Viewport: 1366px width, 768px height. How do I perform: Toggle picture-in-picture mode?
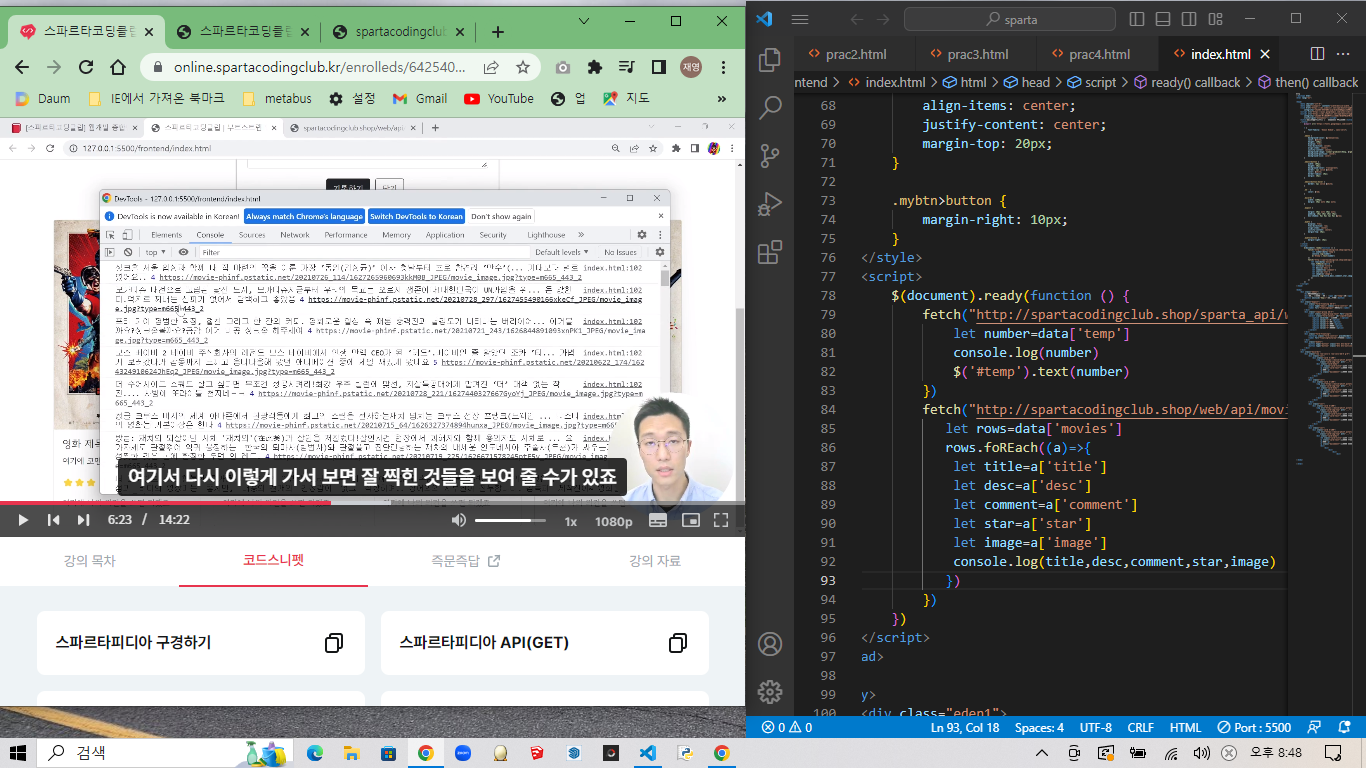(690, 520)
